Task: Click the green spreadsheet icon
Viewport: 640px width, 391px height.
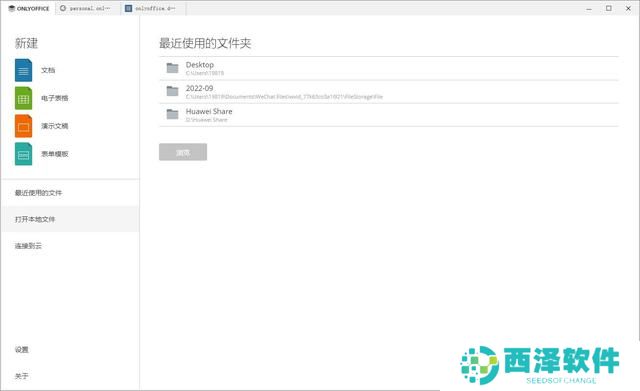Action: (x=23, y=98)
